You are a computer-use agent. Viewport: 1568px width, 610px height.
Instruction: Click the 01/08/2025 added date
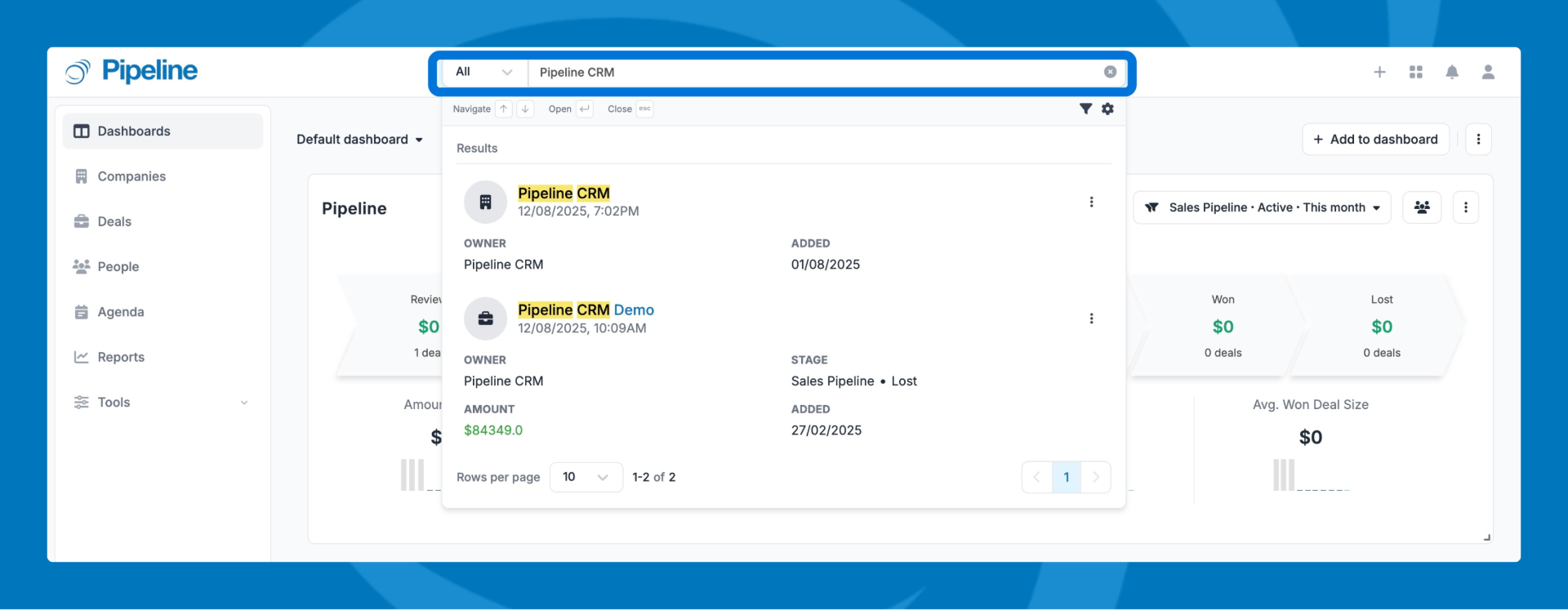pos(825,265)
